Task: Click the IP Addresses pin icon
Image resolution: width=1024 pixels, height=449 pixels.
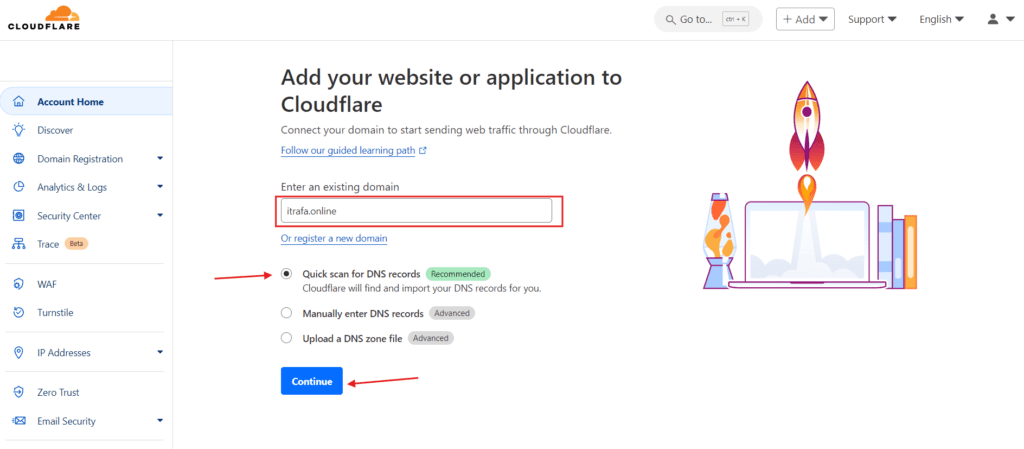Action: click(19, 352)
